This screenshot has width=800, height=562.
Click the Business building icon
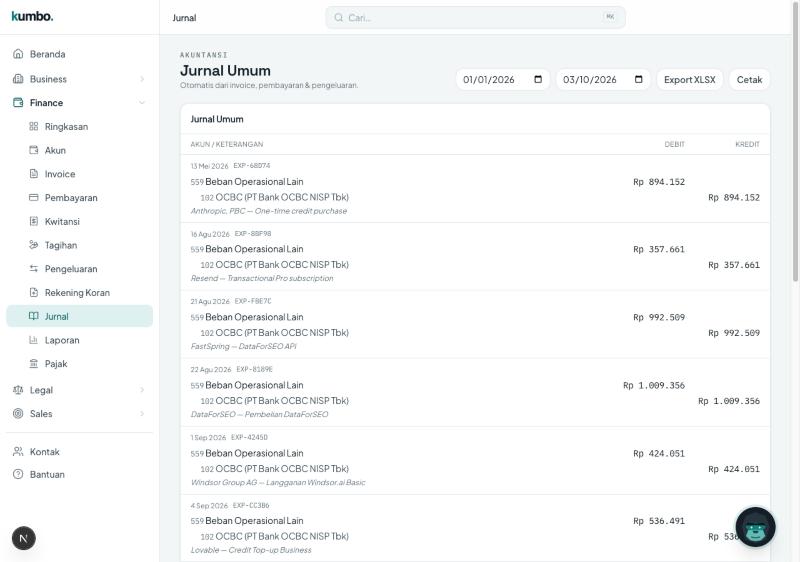18,79
